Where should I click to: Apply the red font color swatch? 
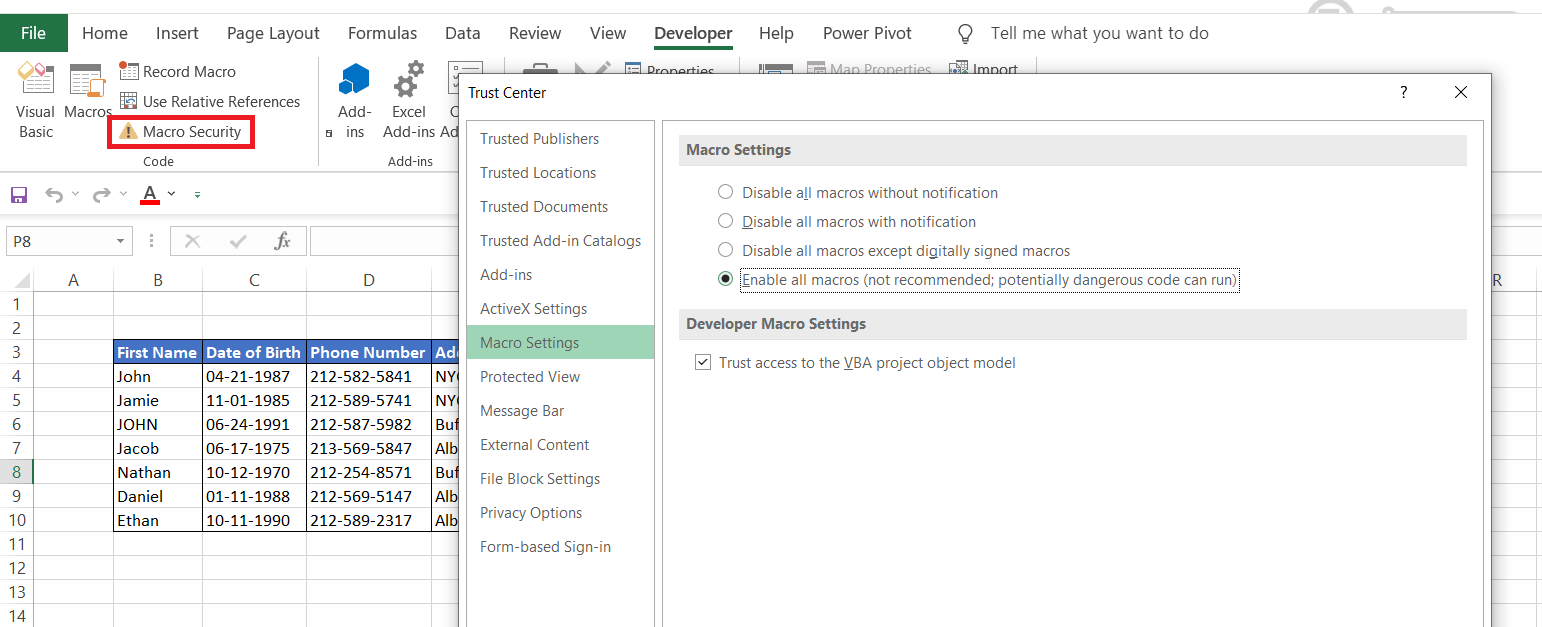click(150, 194)
